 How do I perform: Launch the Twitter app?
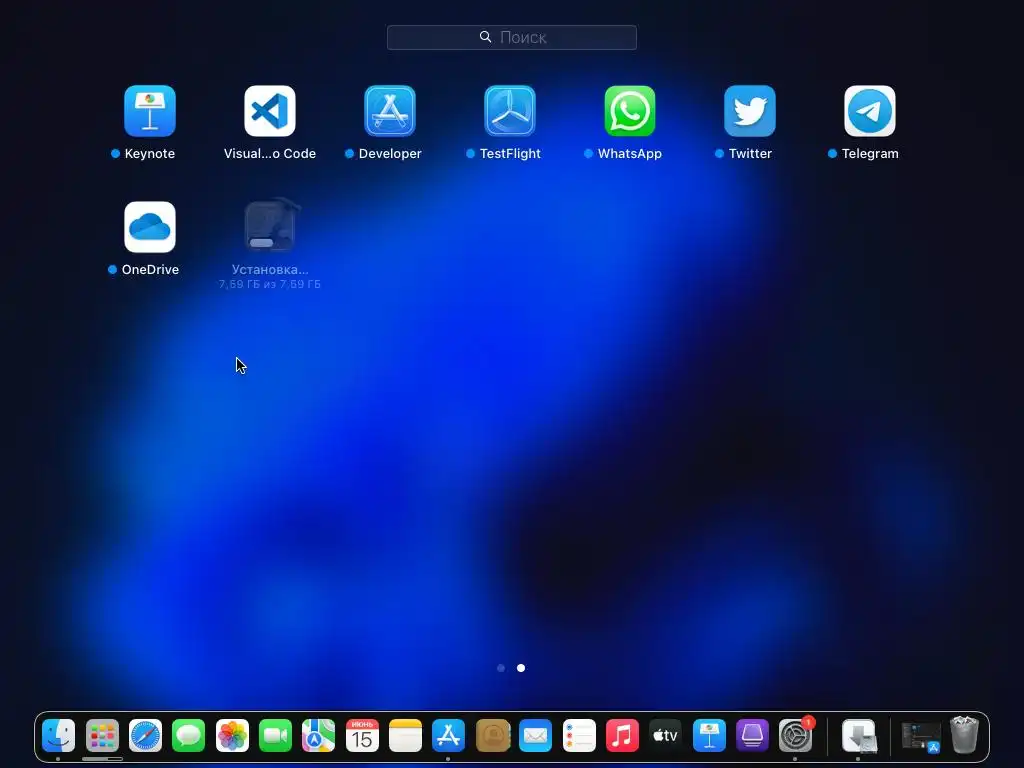point(750,111)
